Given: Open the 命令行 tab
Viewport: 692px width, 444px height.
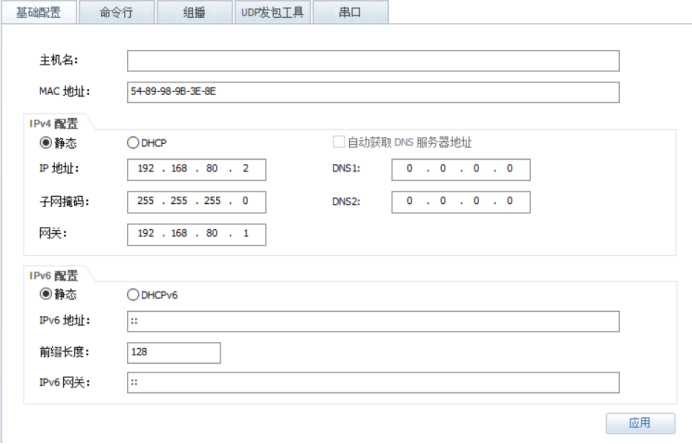Looking at the screenshot, I should pos(117,12).
